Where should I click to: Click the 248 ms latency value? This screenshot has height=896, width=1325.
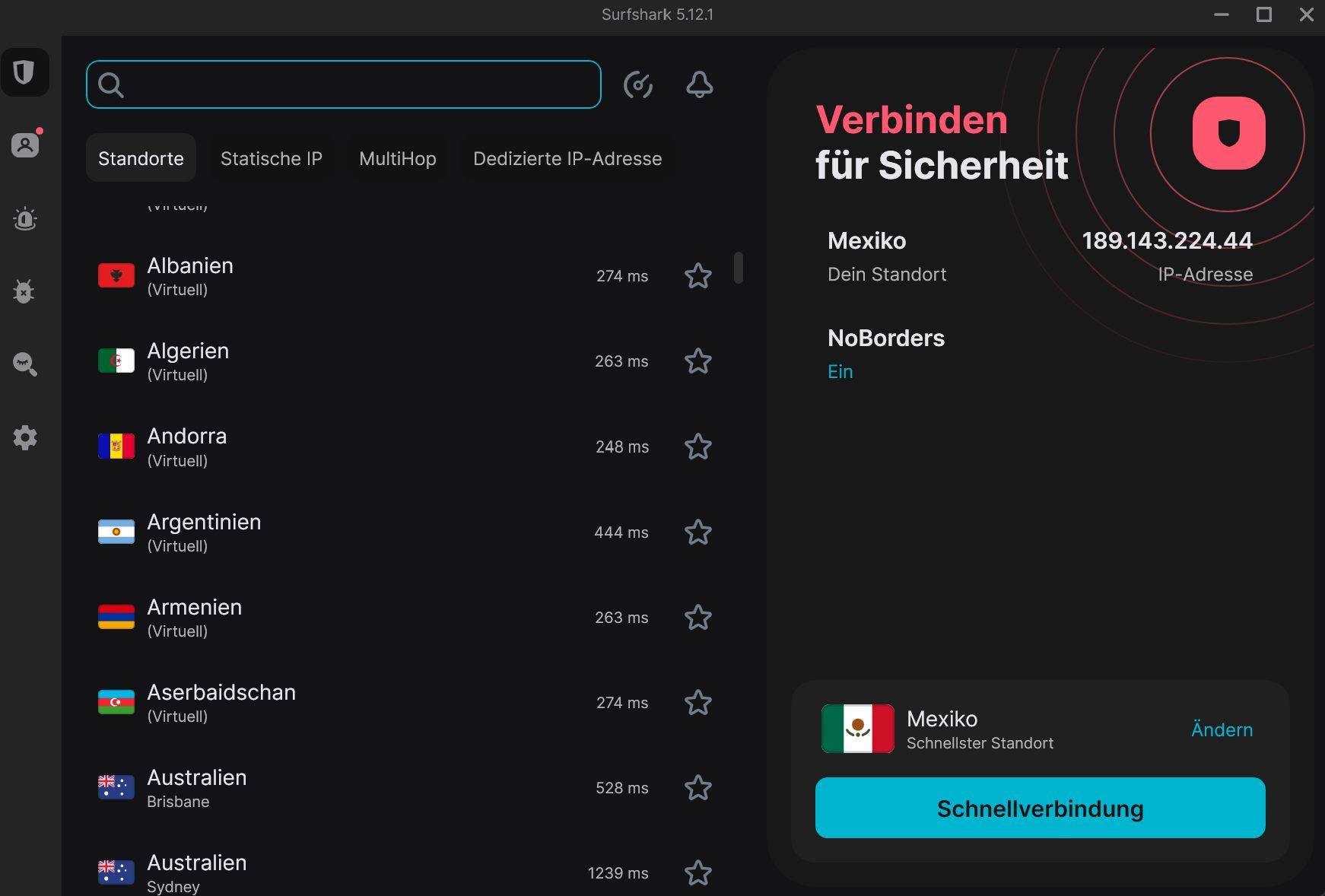click(622, 447)
